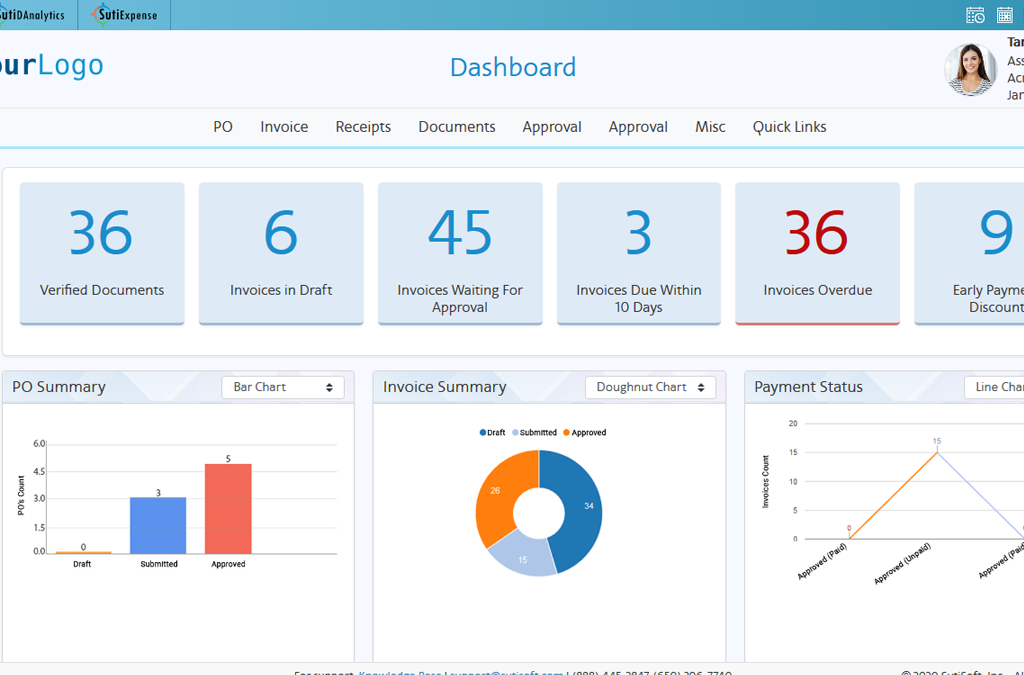Open the Invoice menu

[284, 127]
